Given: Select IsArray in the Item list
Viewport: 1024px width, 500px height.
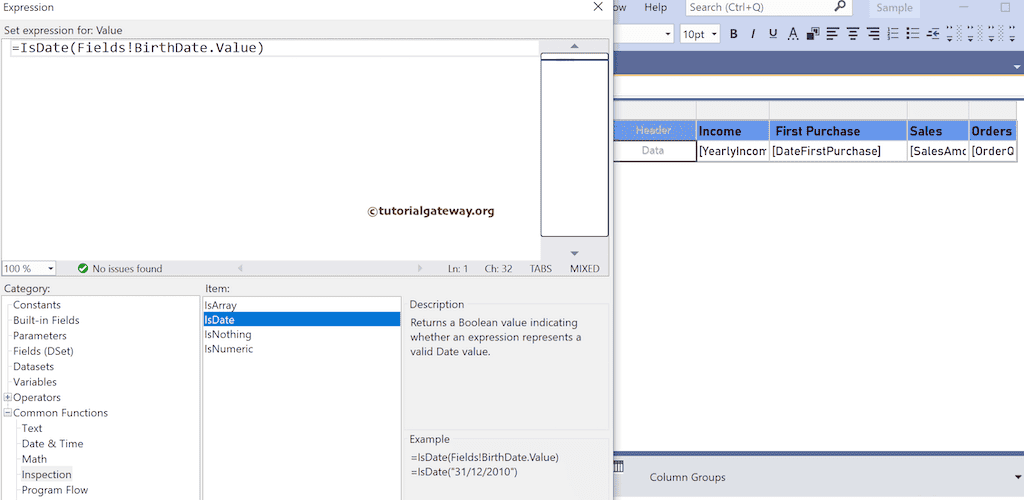Looking at the screenshot, I should pos(302,305).
